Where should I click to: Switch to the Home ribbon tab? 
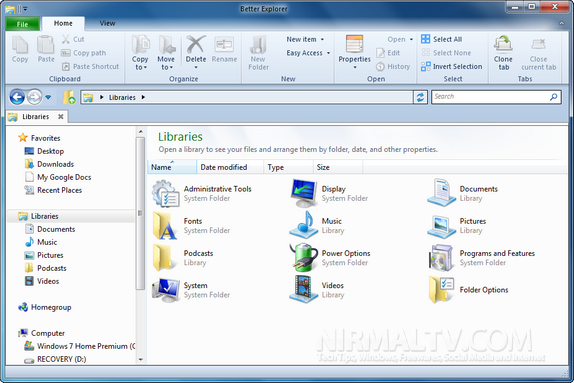coord(63,23)
